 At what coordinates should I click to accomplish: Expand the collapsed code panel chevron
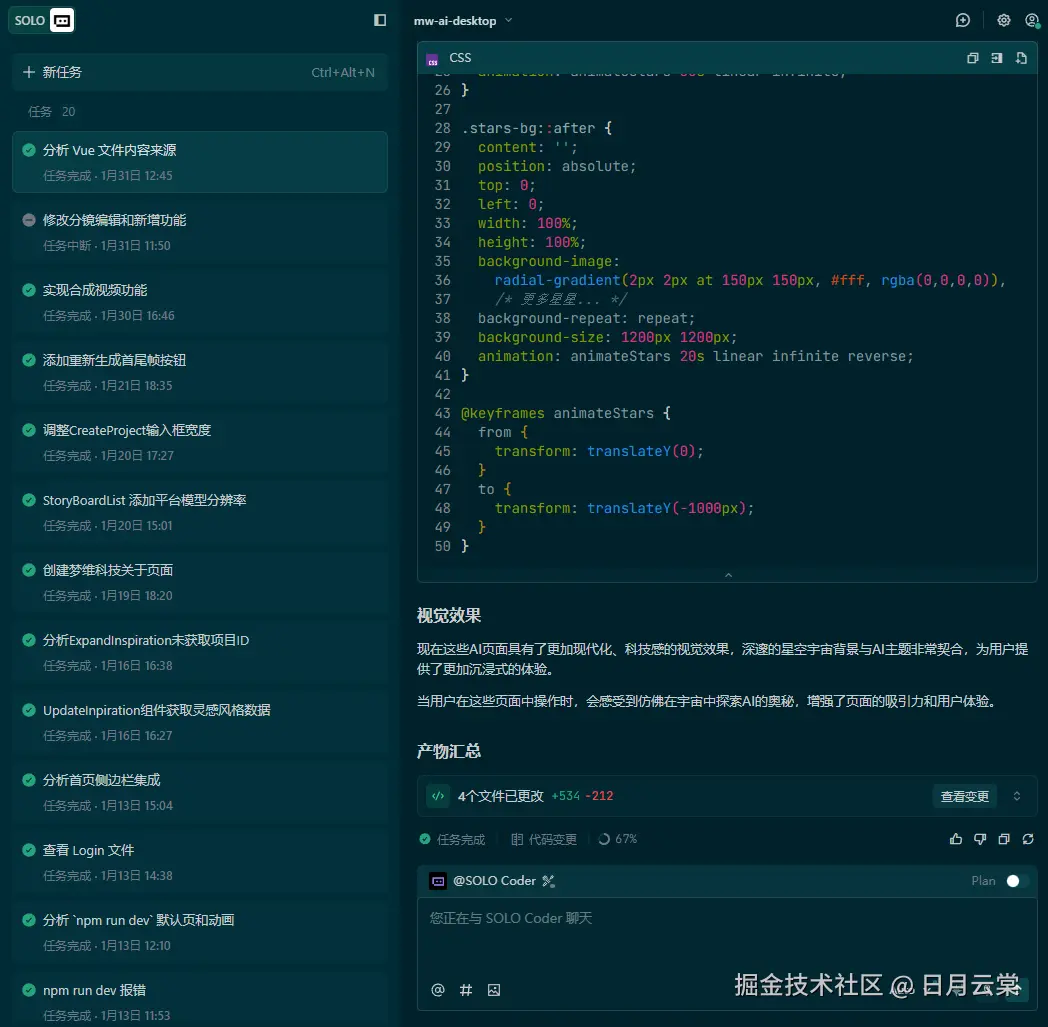[x=728, y=574]
